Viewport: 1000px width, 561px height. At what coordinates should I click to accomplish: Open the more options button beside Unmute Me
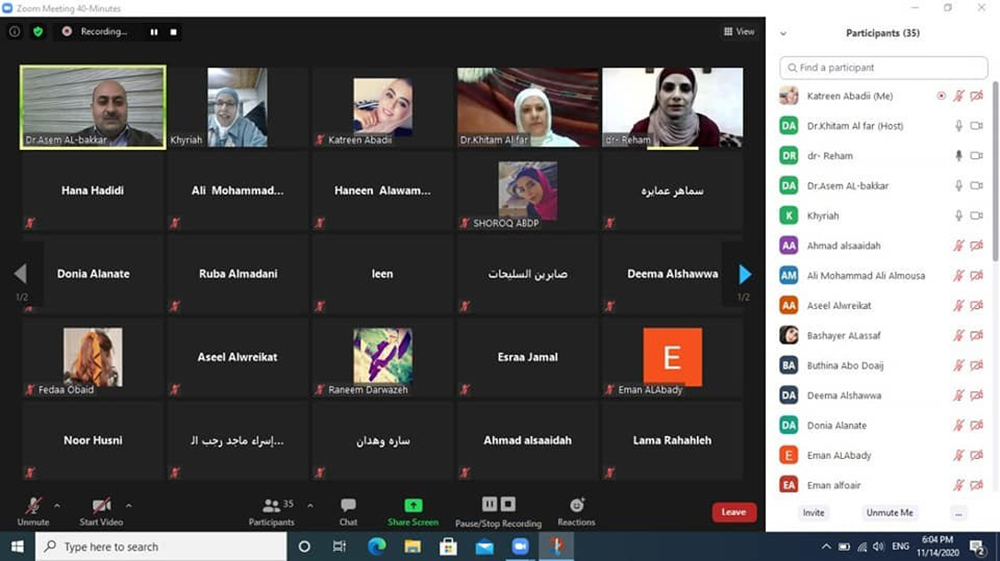click(958, 513)
